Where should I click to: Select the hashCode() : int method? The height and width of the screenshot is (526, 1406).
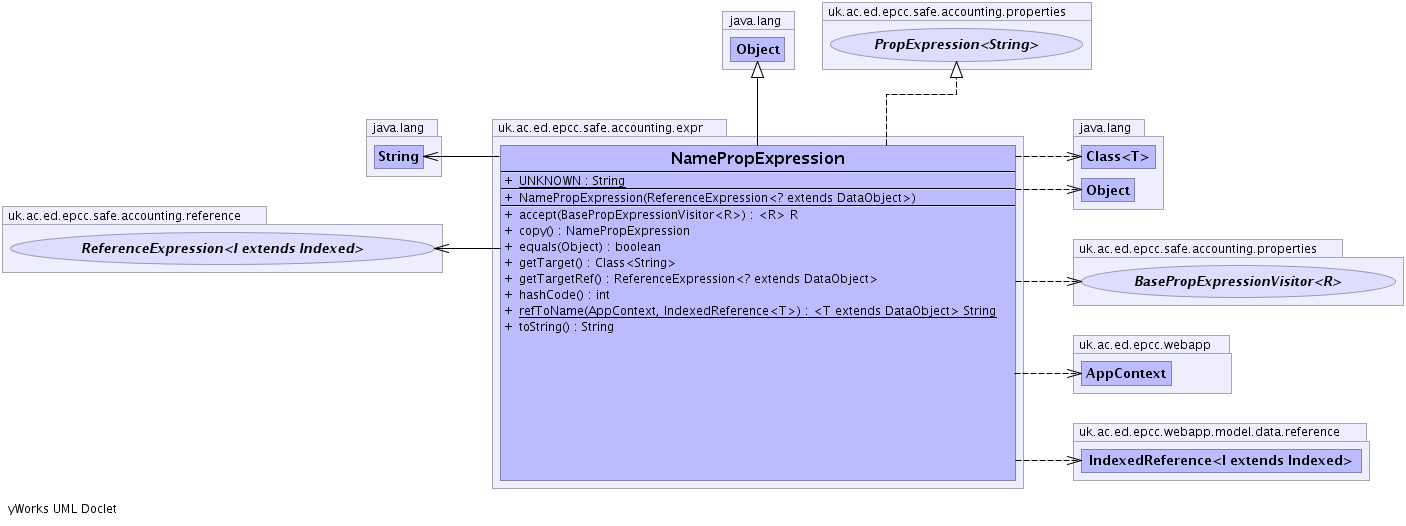563,295
